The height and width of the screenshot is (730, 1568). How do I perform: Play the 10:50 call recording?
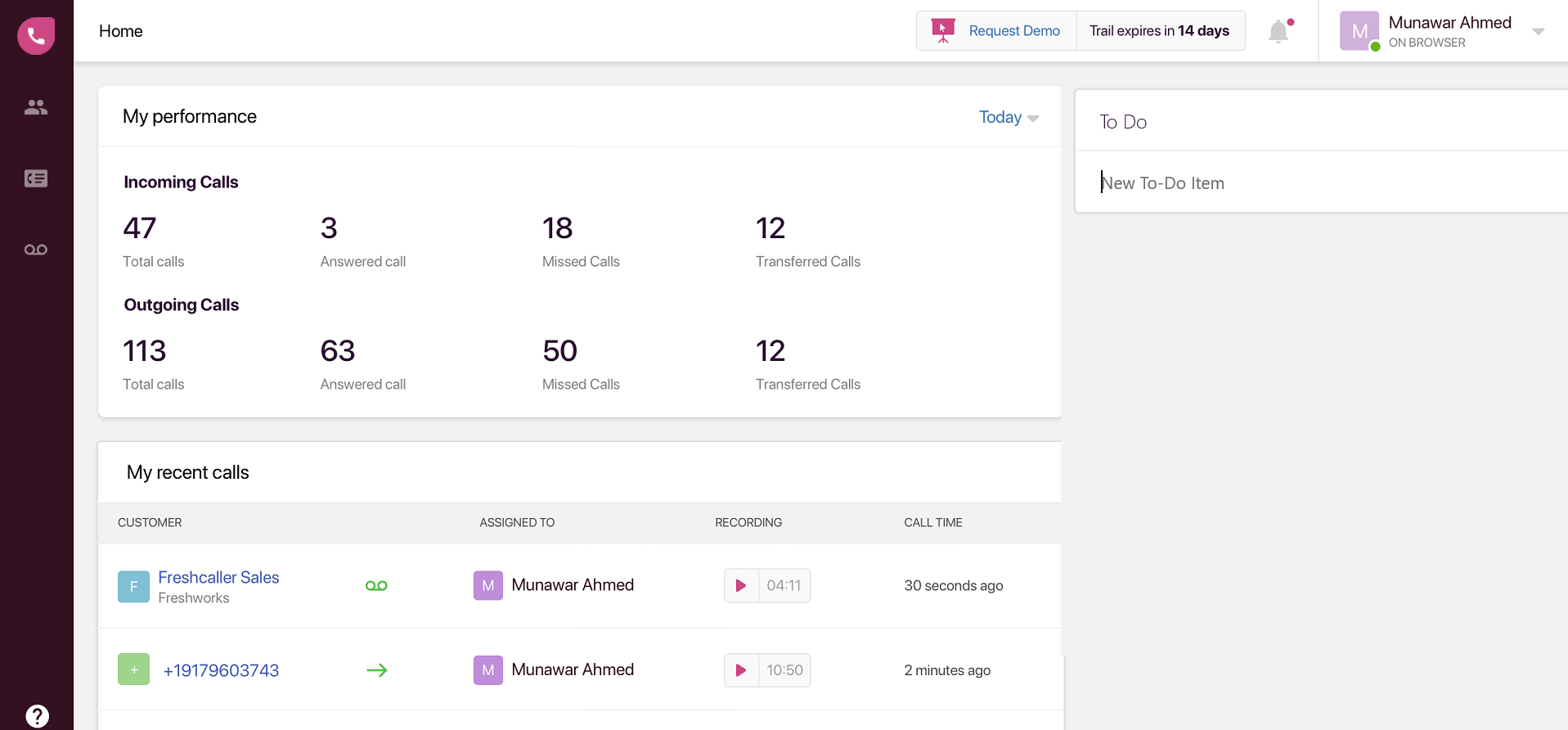741,670
